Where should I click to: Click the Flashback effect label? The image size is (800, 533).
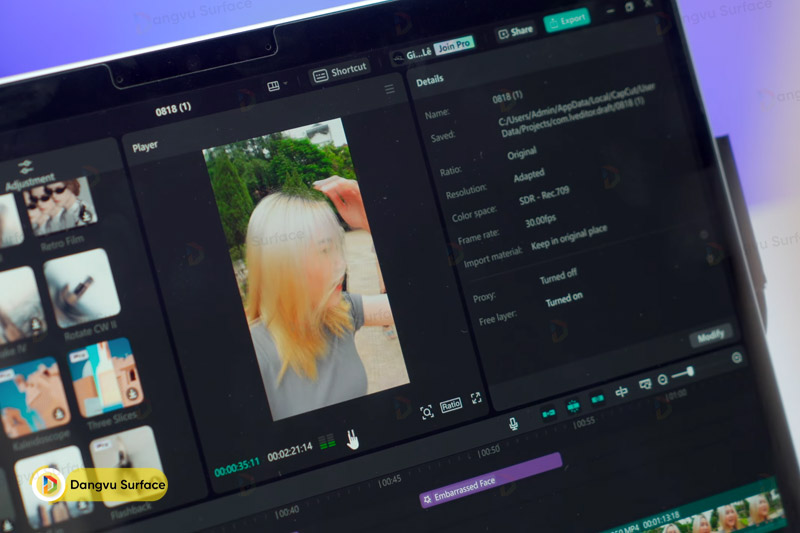(131, 510)
